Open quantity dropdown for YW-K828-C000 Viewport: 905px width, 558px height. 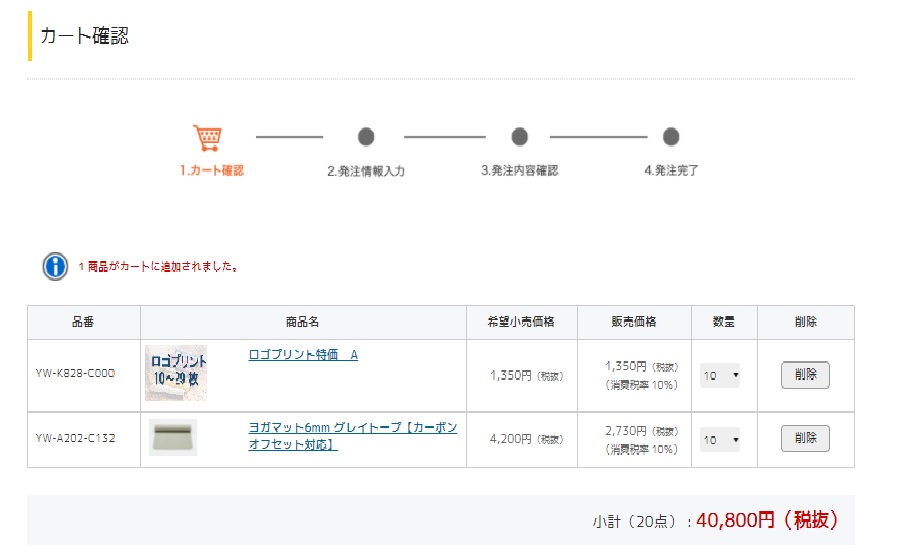point(720,376)
